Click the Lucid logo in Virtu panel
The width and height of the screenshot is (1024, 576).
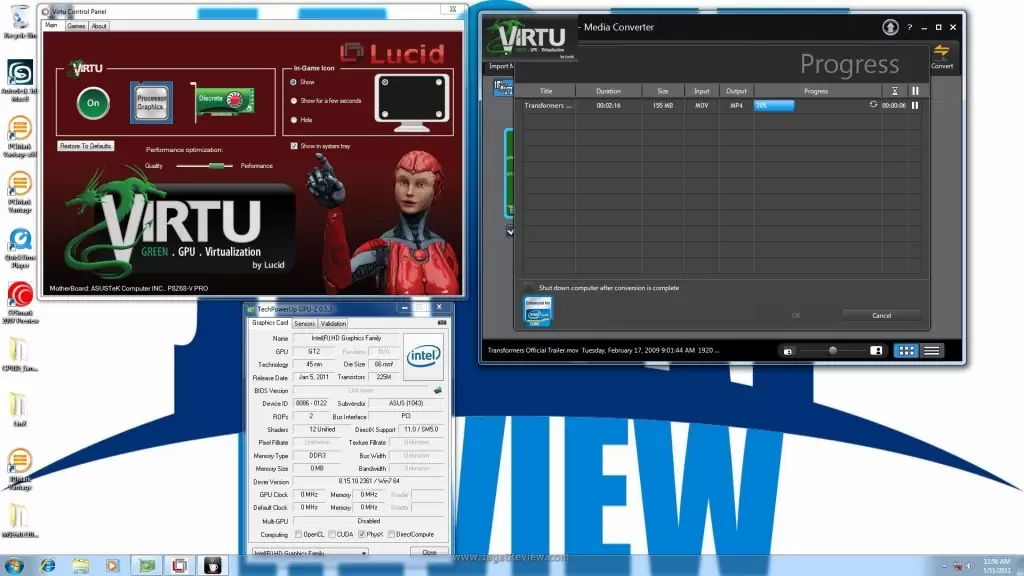(x=392, y=54)
